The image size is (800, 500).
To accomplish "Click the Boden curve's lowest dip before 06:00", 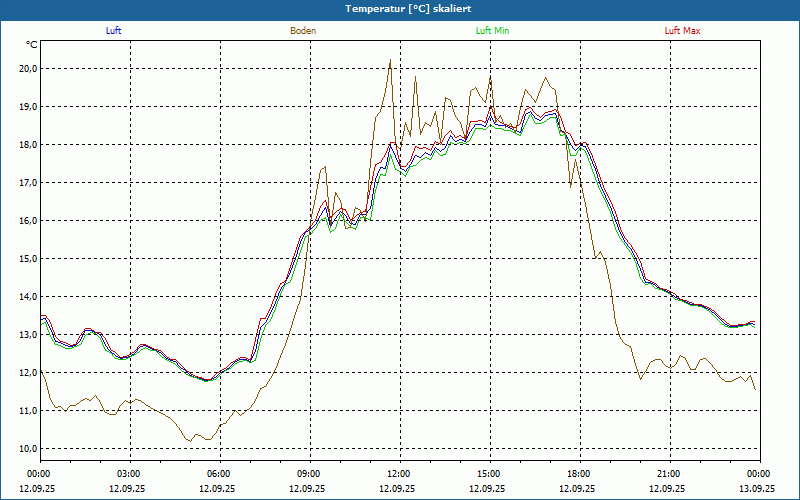I will tap(190, 440).
